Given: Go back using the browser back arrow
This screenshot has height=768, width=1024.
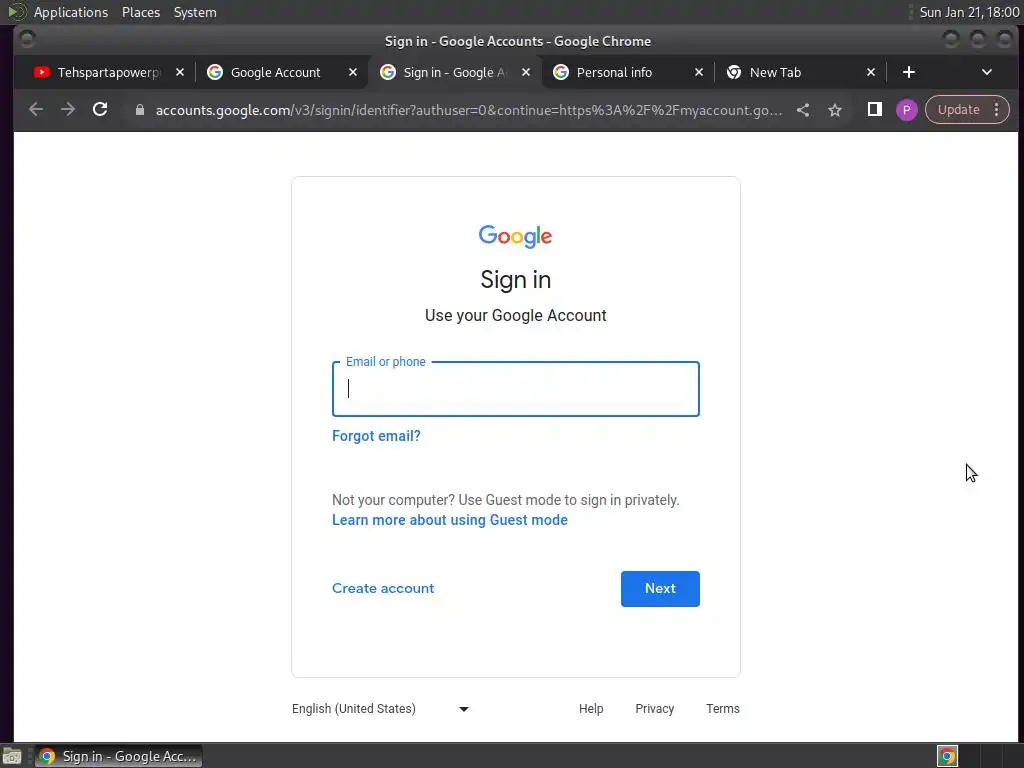Looking at the screenshot, I should (36, 110).
